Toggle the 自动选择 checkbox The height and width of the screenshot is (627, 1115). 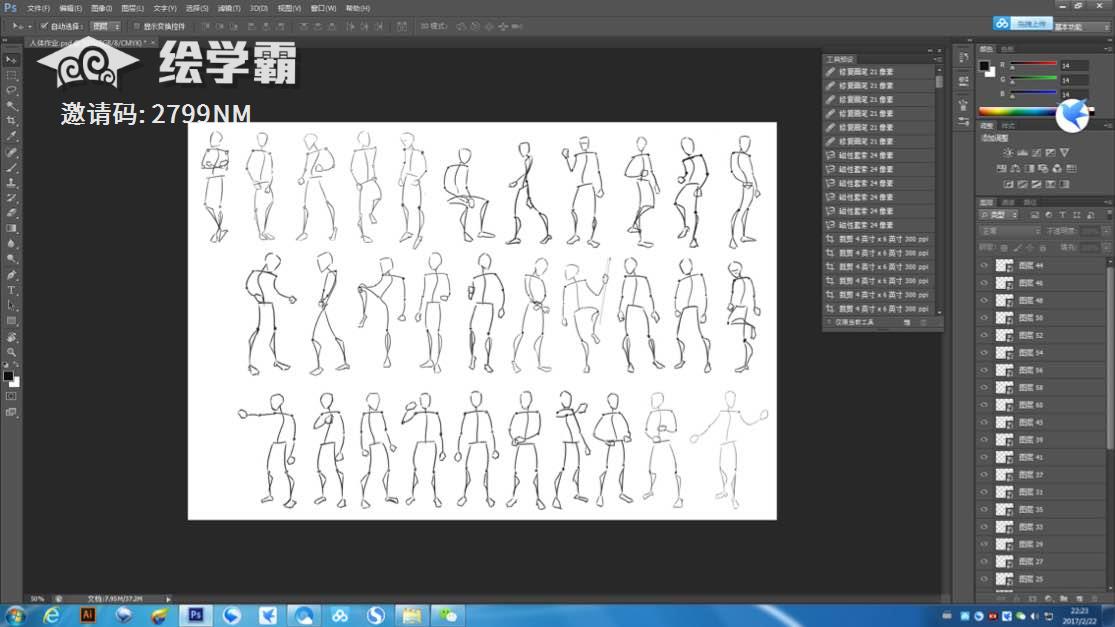[44, 25]
